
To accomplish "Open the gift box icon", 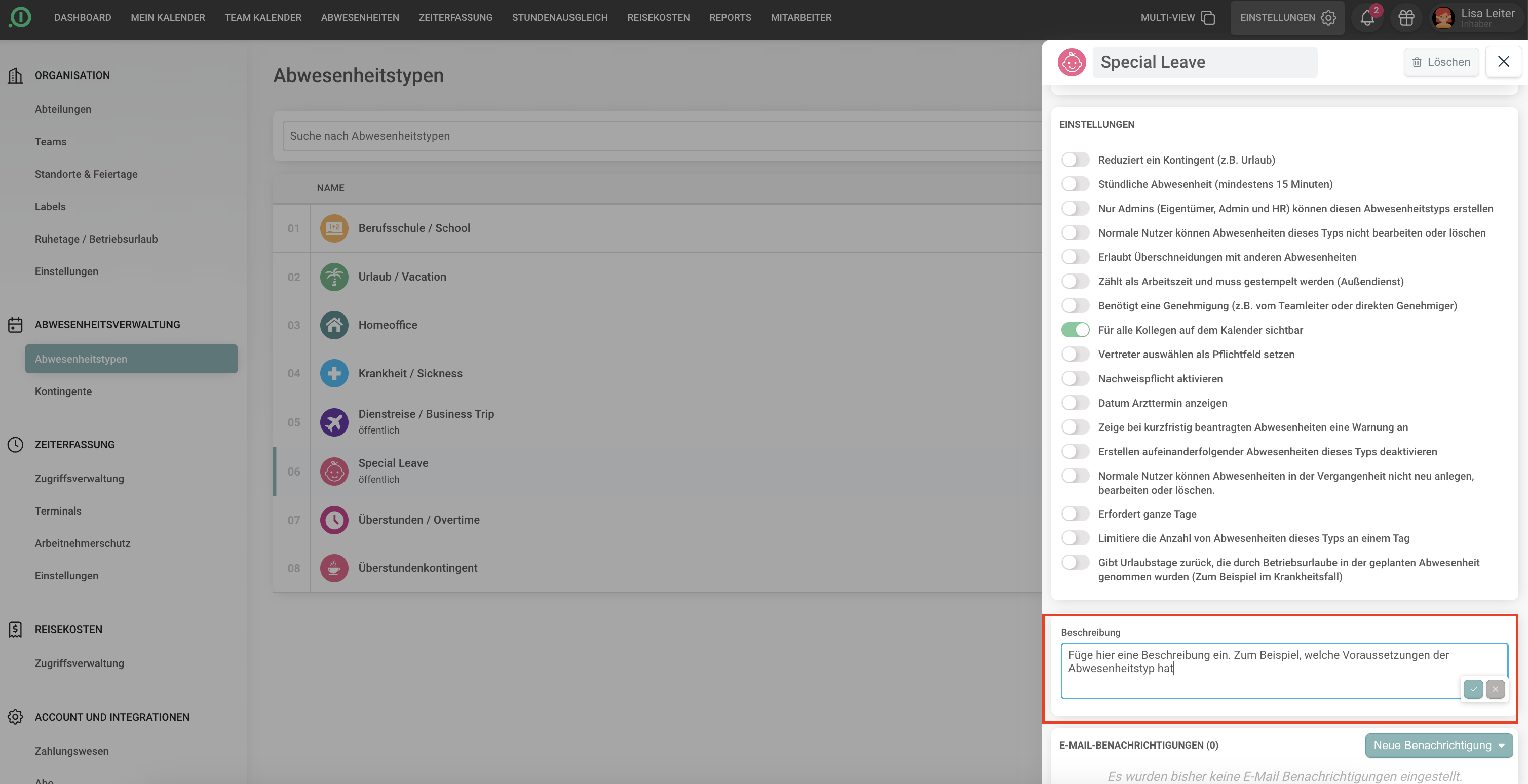I will tap(1406, 18).
